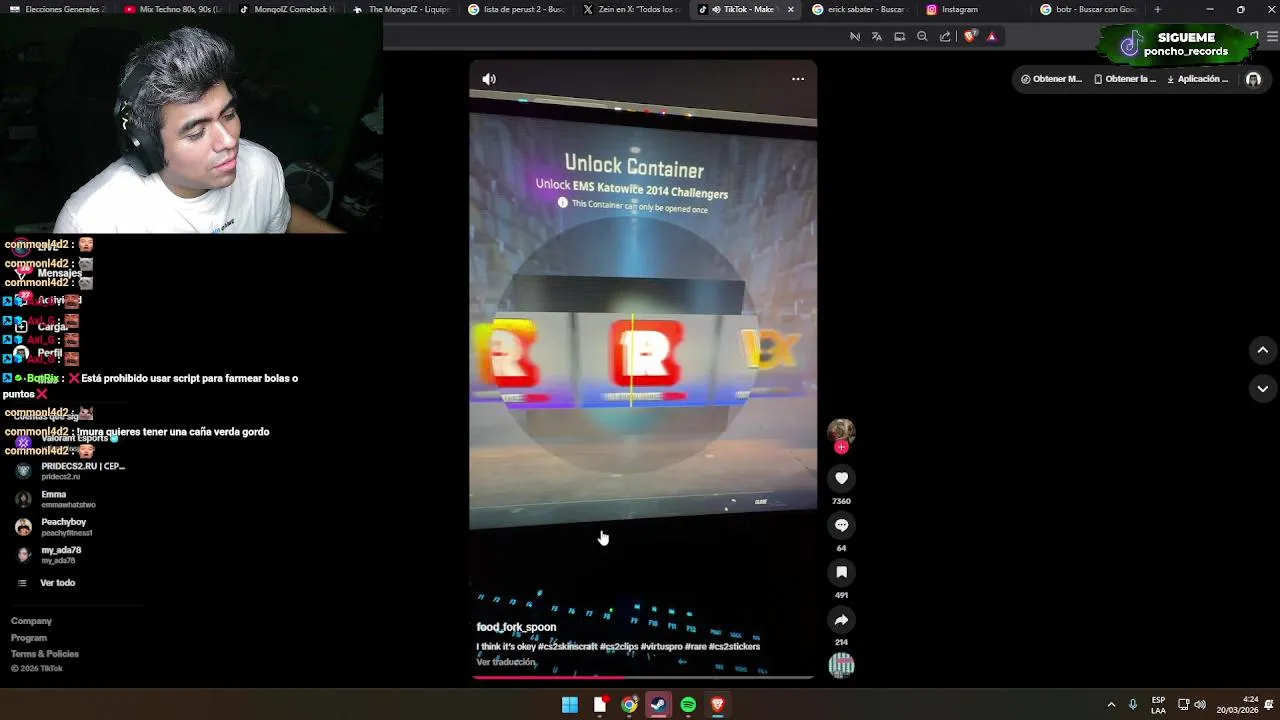
Task: Open the PRIDECS2.RU followed account
Action: 70,471
